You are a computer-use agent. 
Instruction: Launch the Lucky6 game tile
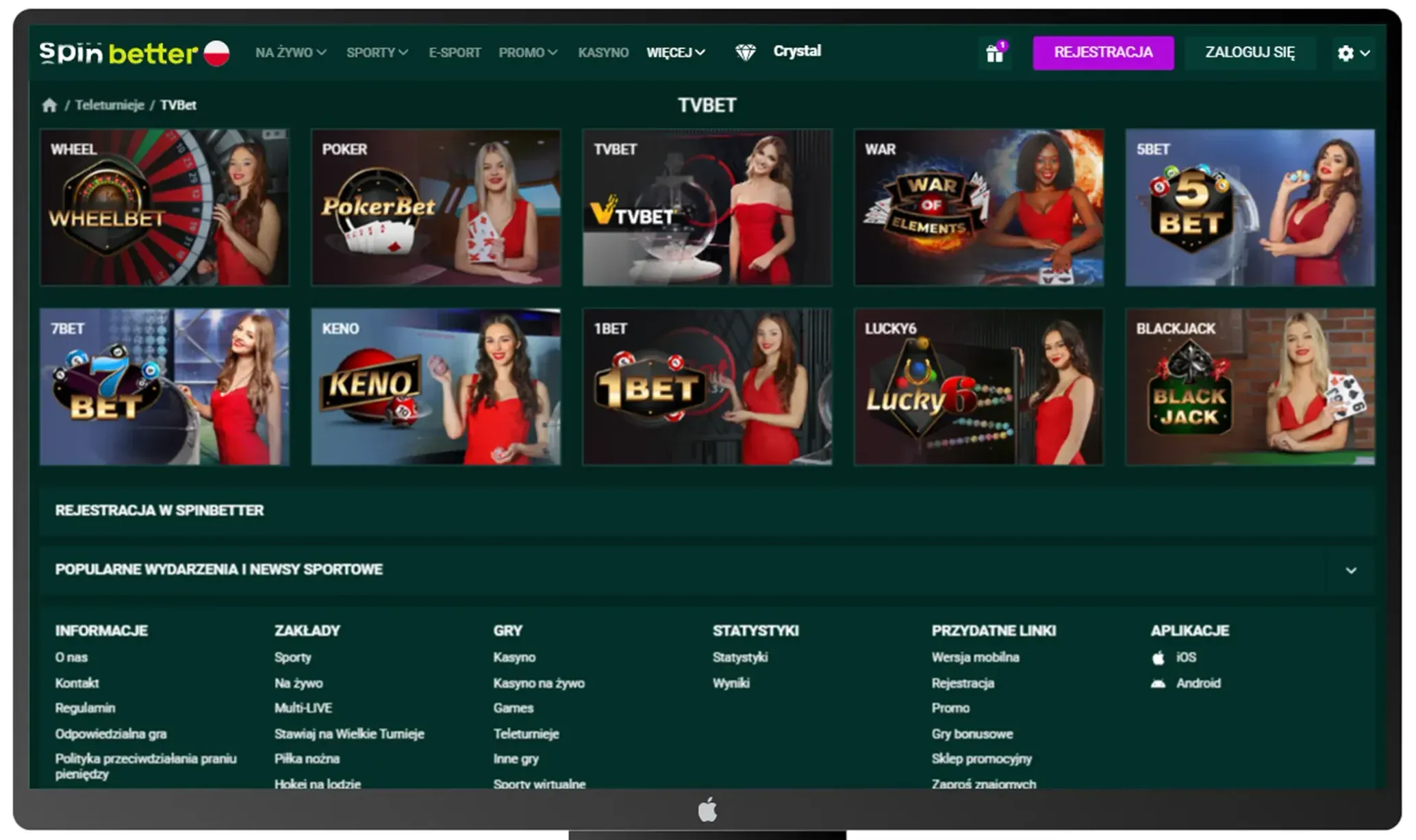(x=979, y=387)
